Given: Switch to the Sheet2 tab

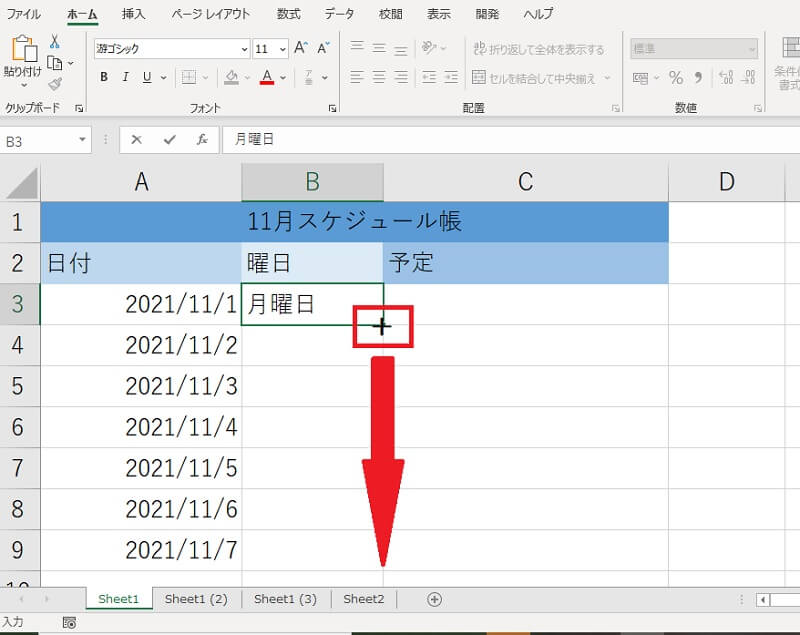Looking at the screenshot, I should tap(363, 599).
